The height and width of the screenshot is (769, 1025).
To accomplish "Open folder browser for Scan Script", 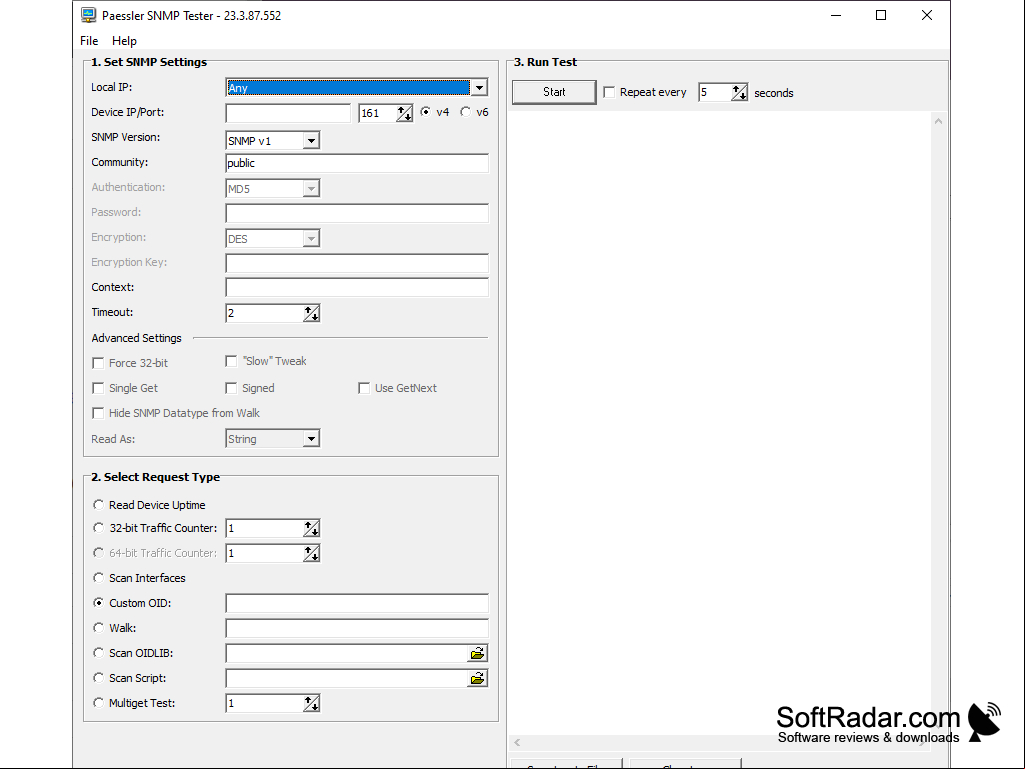I will pos(478,678).
